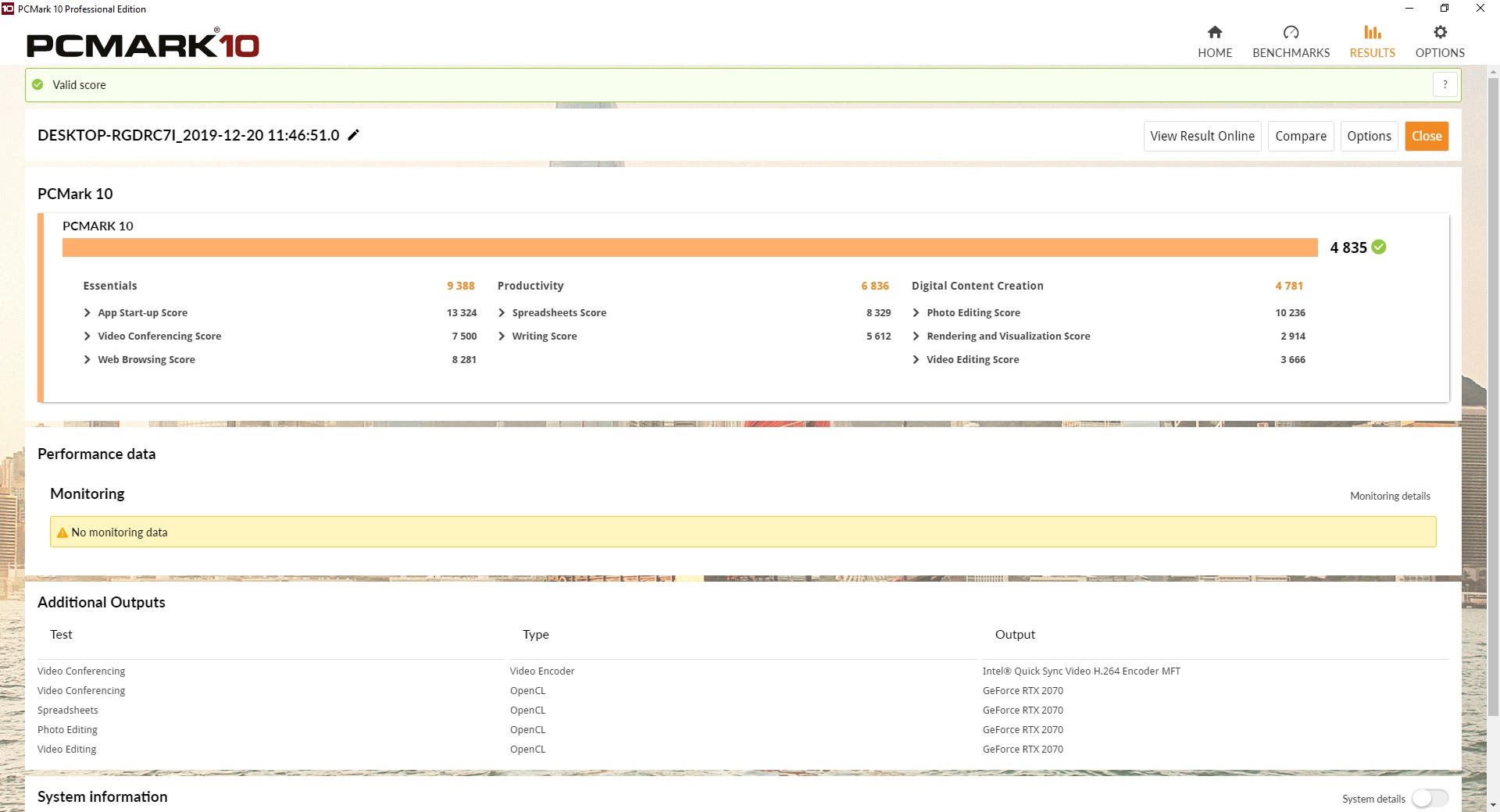Click the App Start-up value 13 324
The height and width of the screenshot is (812, 1500).
(x=462, y=312)
